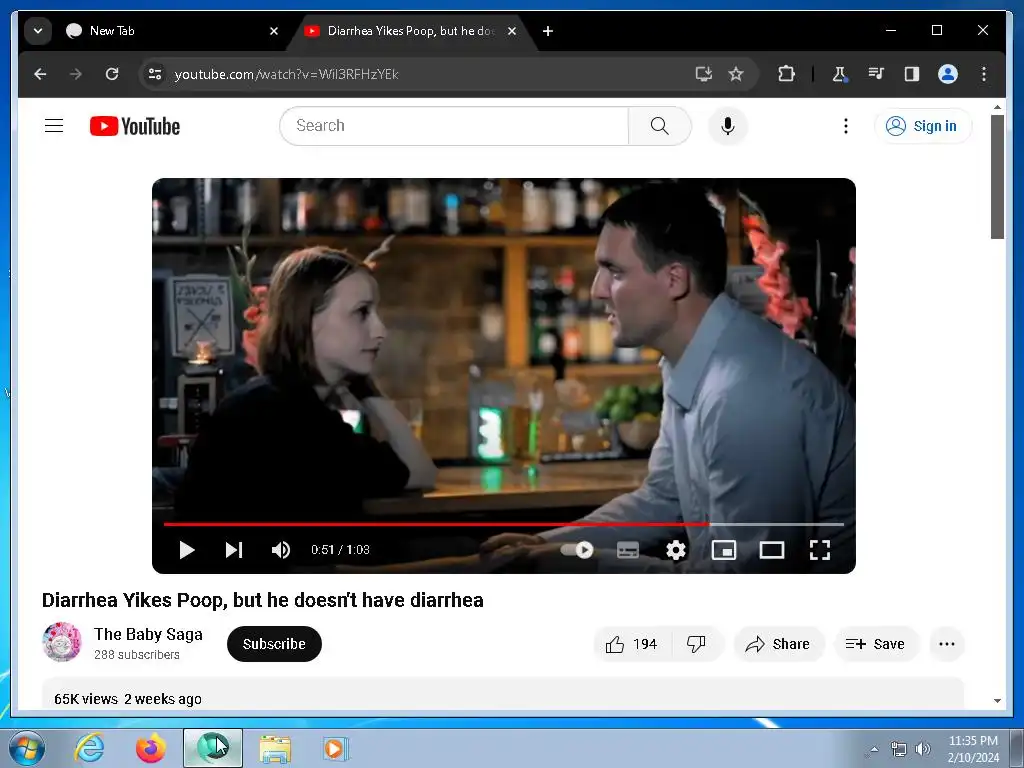Subscribe to The Baby Saga
The width and height of the screenshot is (1024, 768).
(x=274, y=644)
